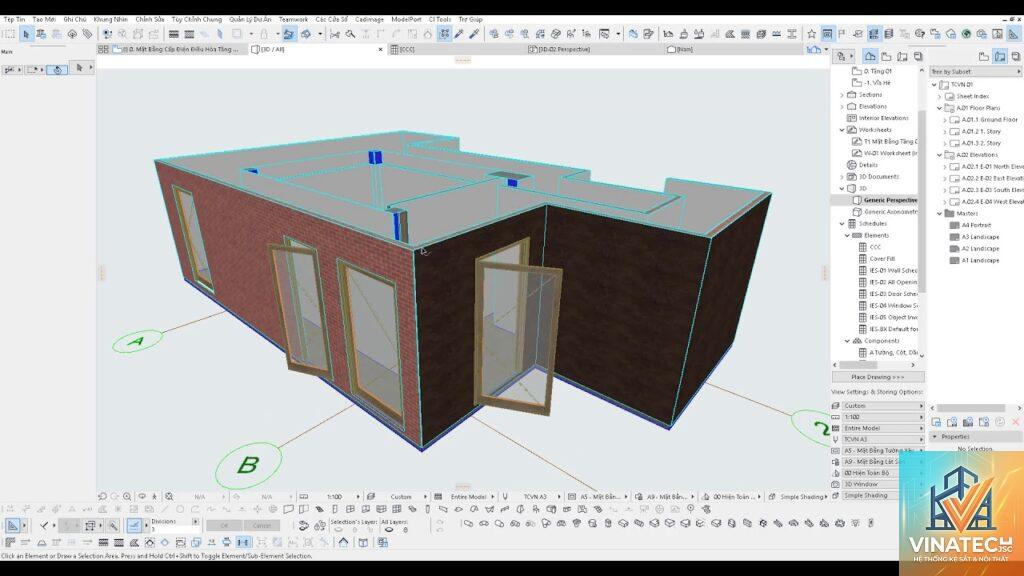Click the Navigator vertical scrollbar
Screen dimensions: 1024x576
[921, 200]
